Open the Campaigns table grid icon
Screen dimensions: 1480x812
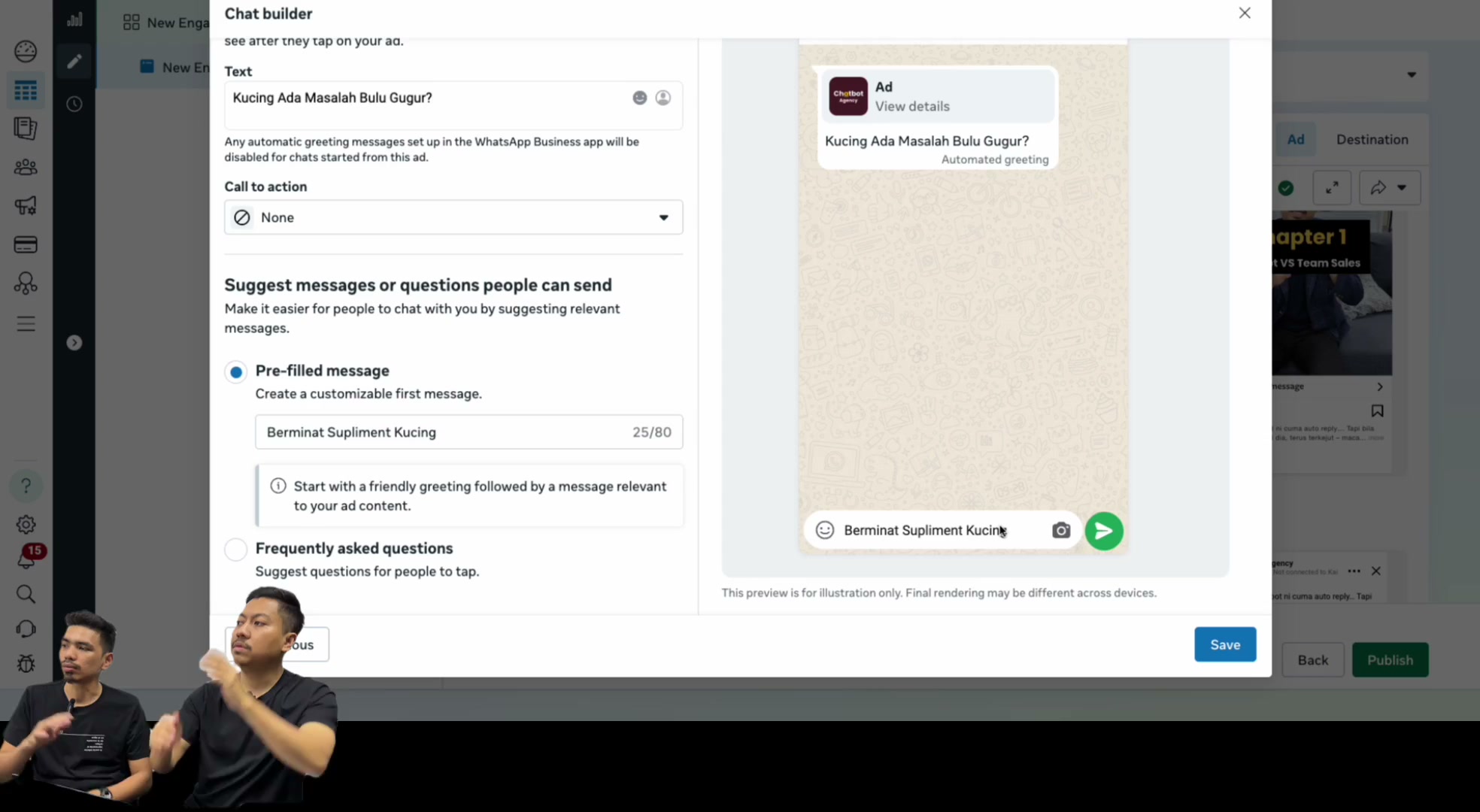(x=26, y=91)
